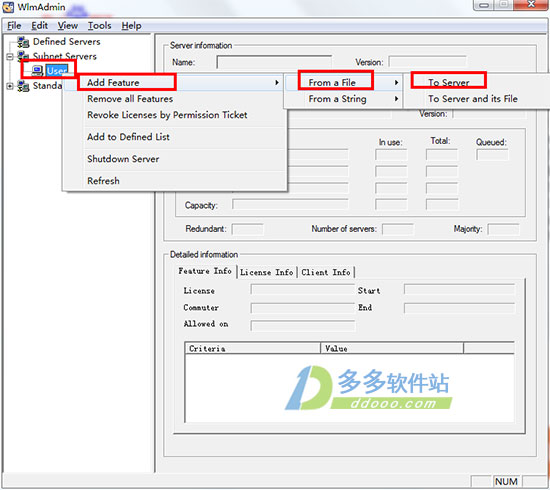
Task: Choose Remove all Features
Action: tap(130, 99)
